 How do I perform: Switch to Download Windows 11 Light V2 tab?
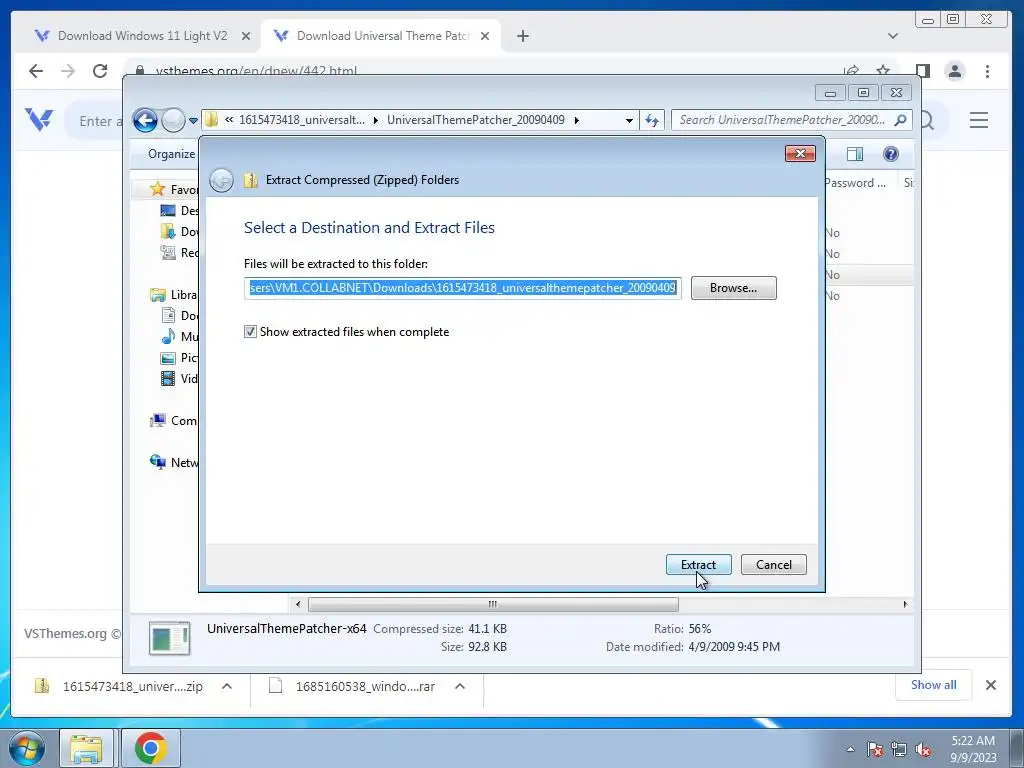pos(142,36)
